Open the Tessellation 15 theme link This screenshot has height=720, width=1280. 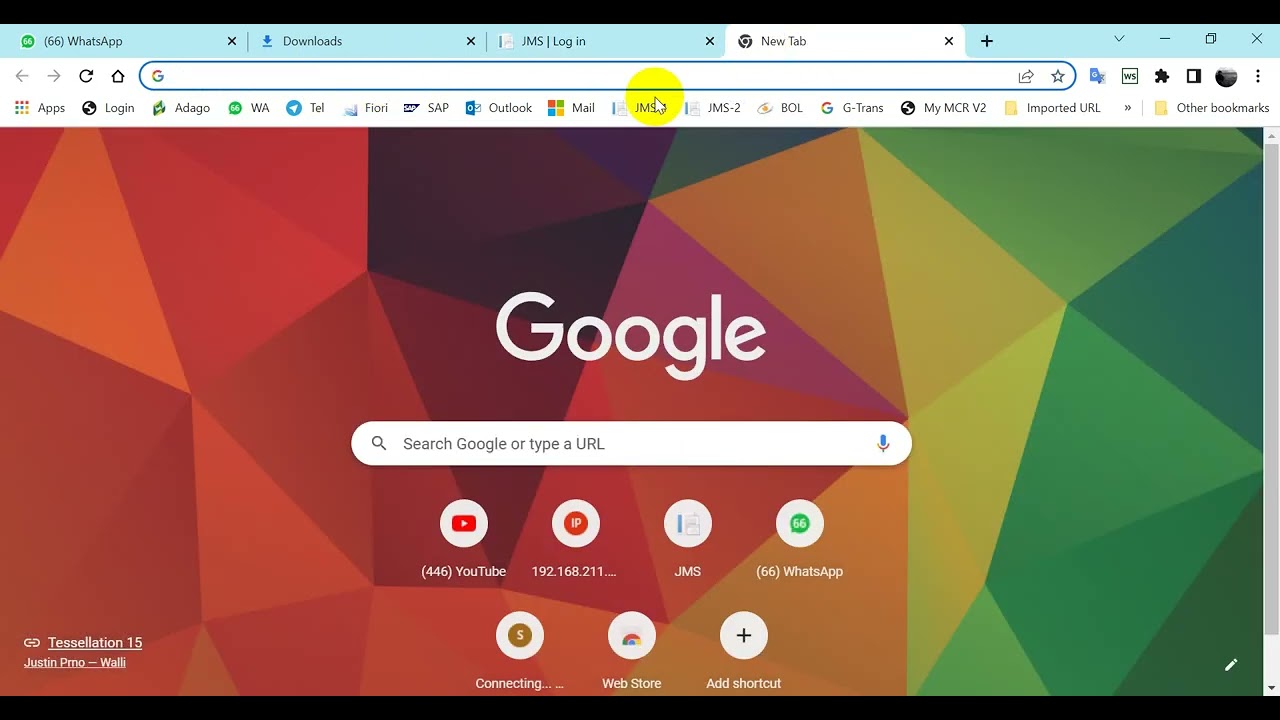coord(95,643)
